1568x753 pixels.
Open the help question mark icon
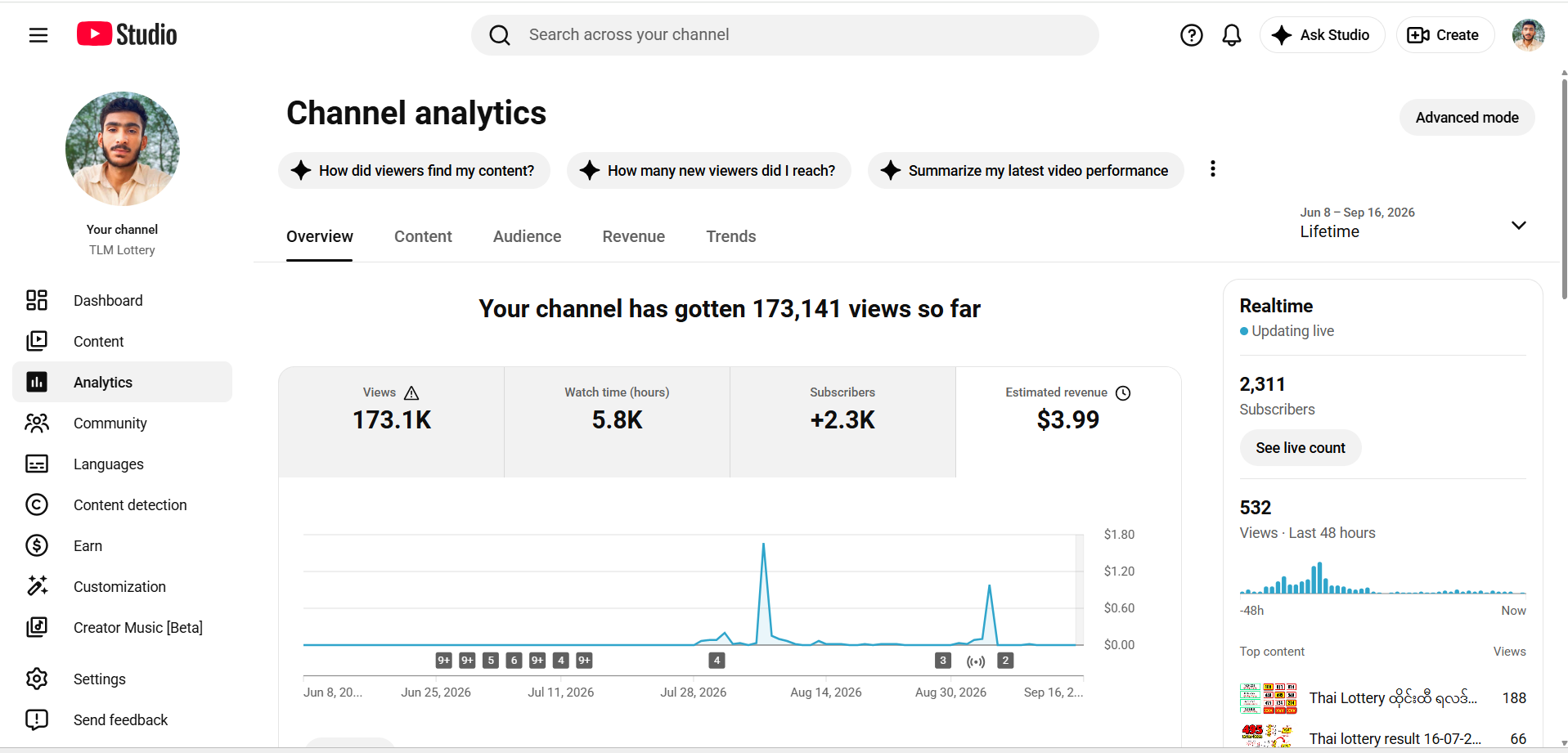point(1192,35)
